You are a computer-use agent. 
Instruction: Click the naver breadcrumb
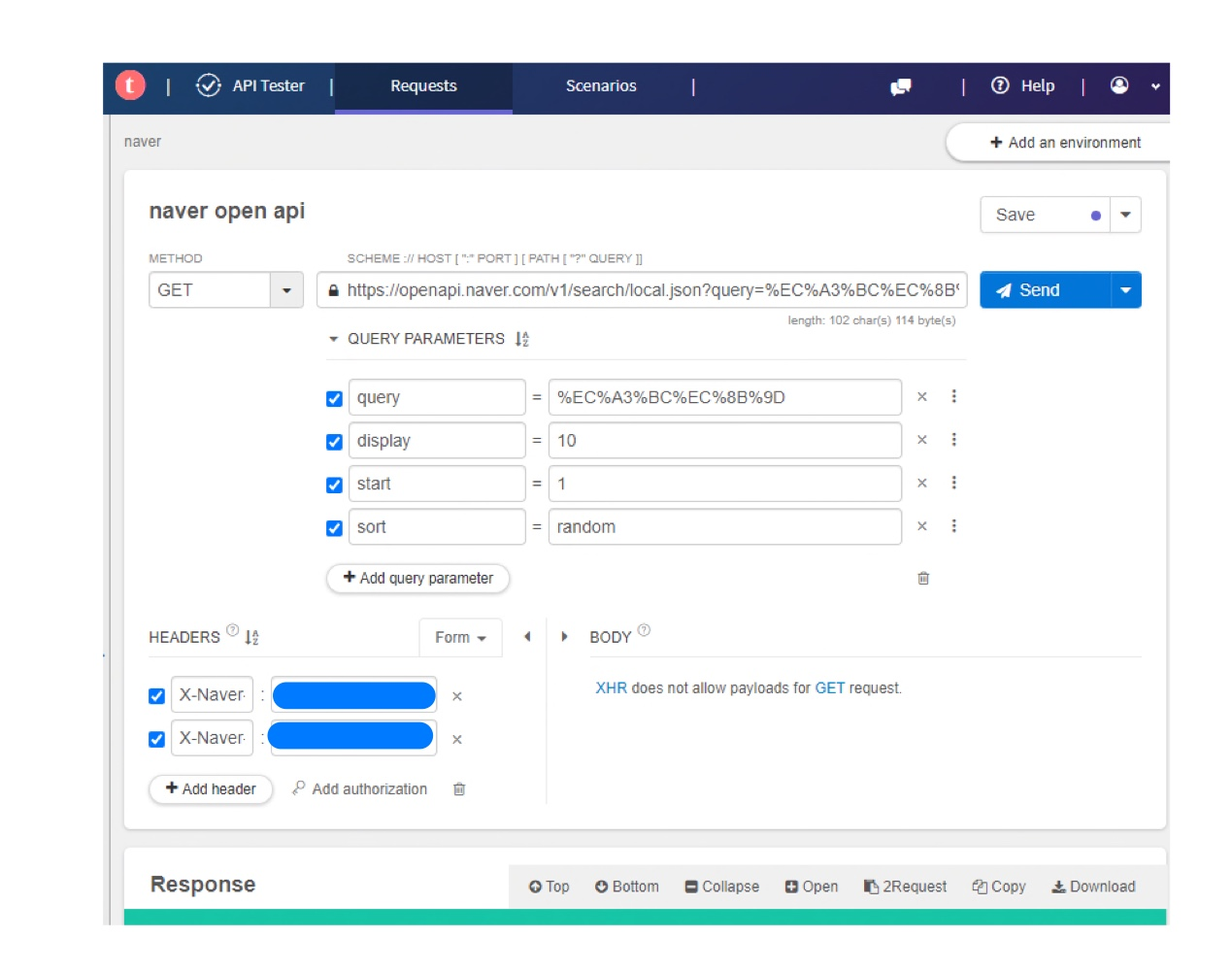pos(143,142)
